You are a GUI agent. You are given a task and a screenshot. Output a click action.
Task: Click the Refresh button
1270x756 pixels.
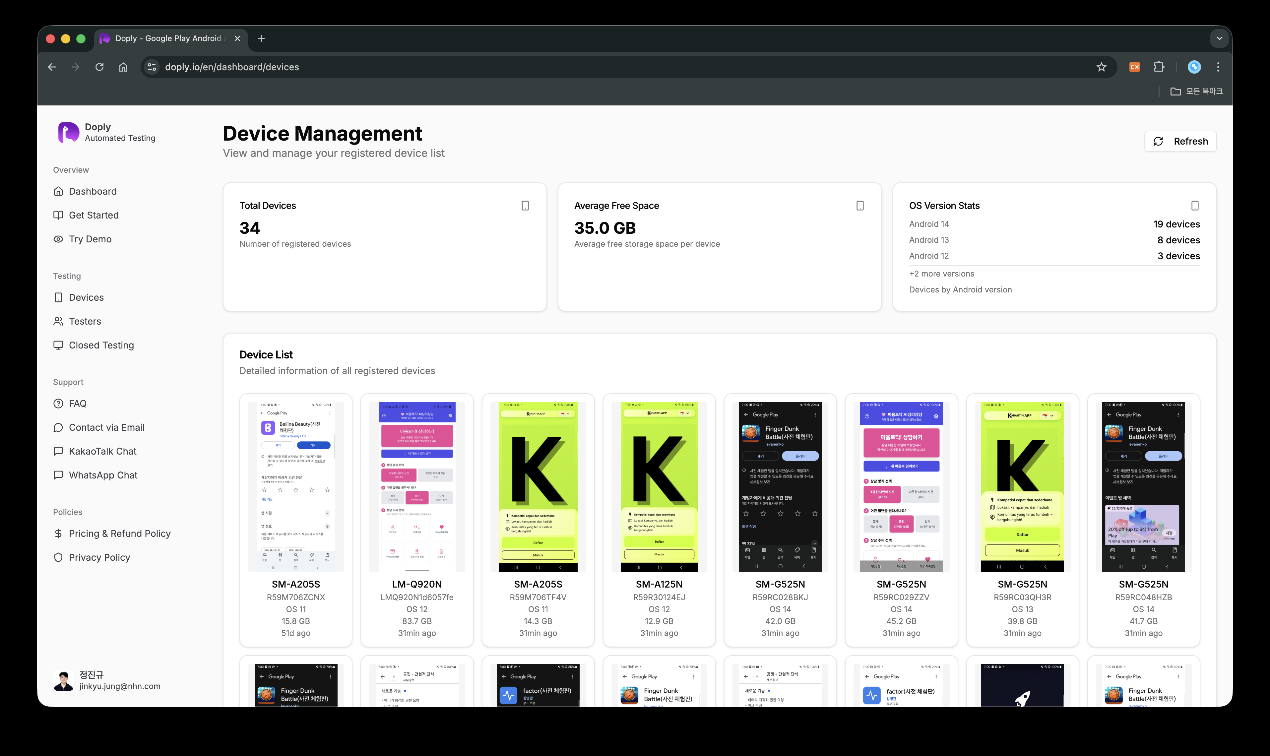click(x=1180, y=141)
